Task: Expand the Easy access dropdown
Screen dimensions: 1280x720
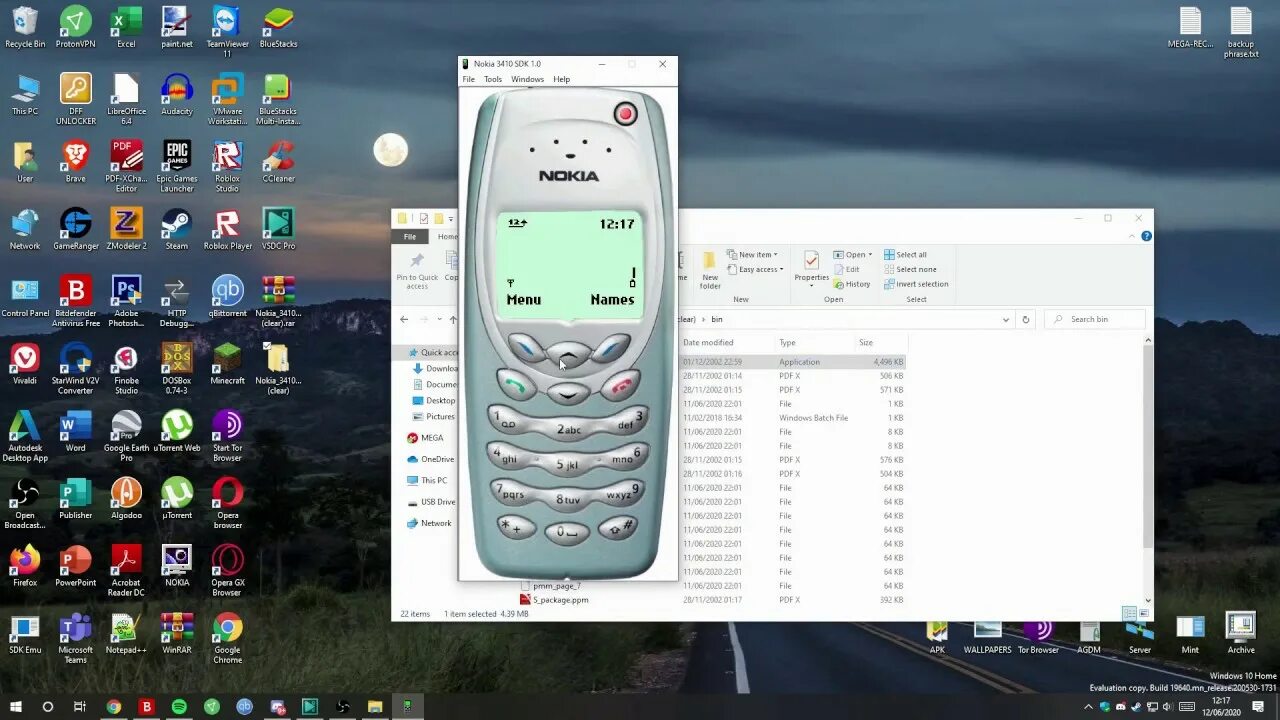Action: click(x=756, y=269)
